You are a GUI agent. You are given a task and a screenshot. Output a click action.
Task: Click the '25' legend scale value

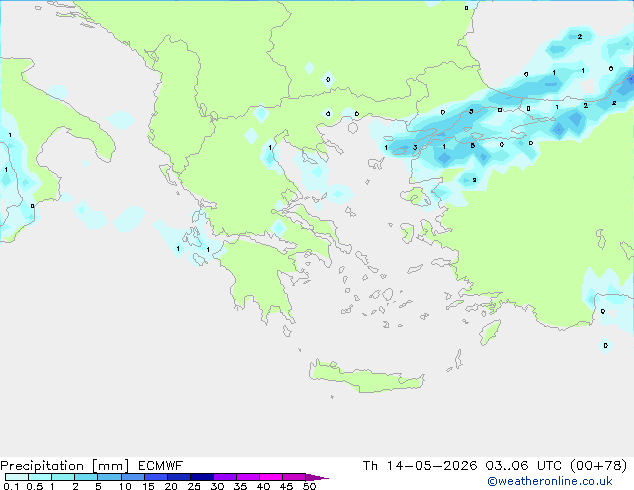pyautogui.click(x=194, y=486)
